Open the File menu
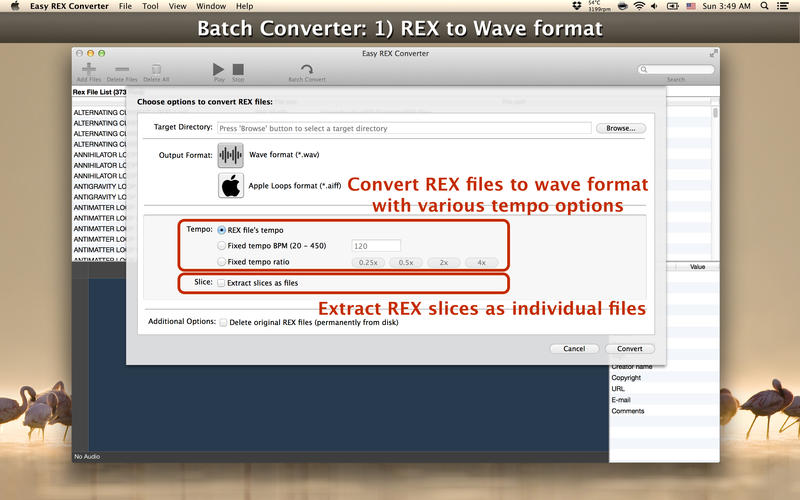Viewport: 800px width, 500px height. (x=125, y=6)
